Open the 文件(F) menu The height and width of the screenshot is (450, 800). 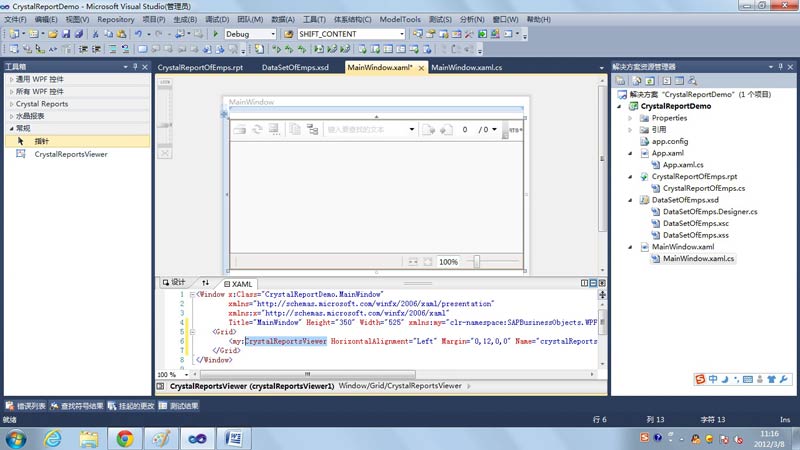tap(15, 19)
